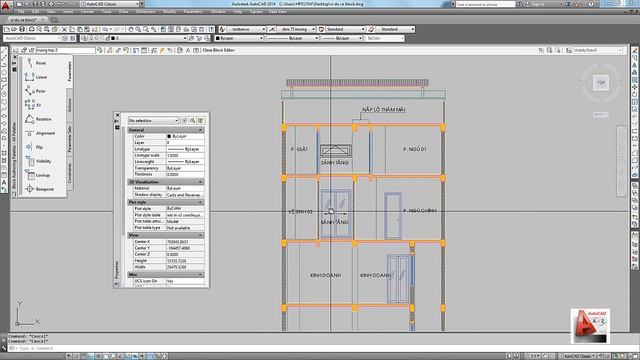Viewport: 640px width, 360px height.
Task: Open the ByLayer color control dropdown
Action: [x=239, y=38]
